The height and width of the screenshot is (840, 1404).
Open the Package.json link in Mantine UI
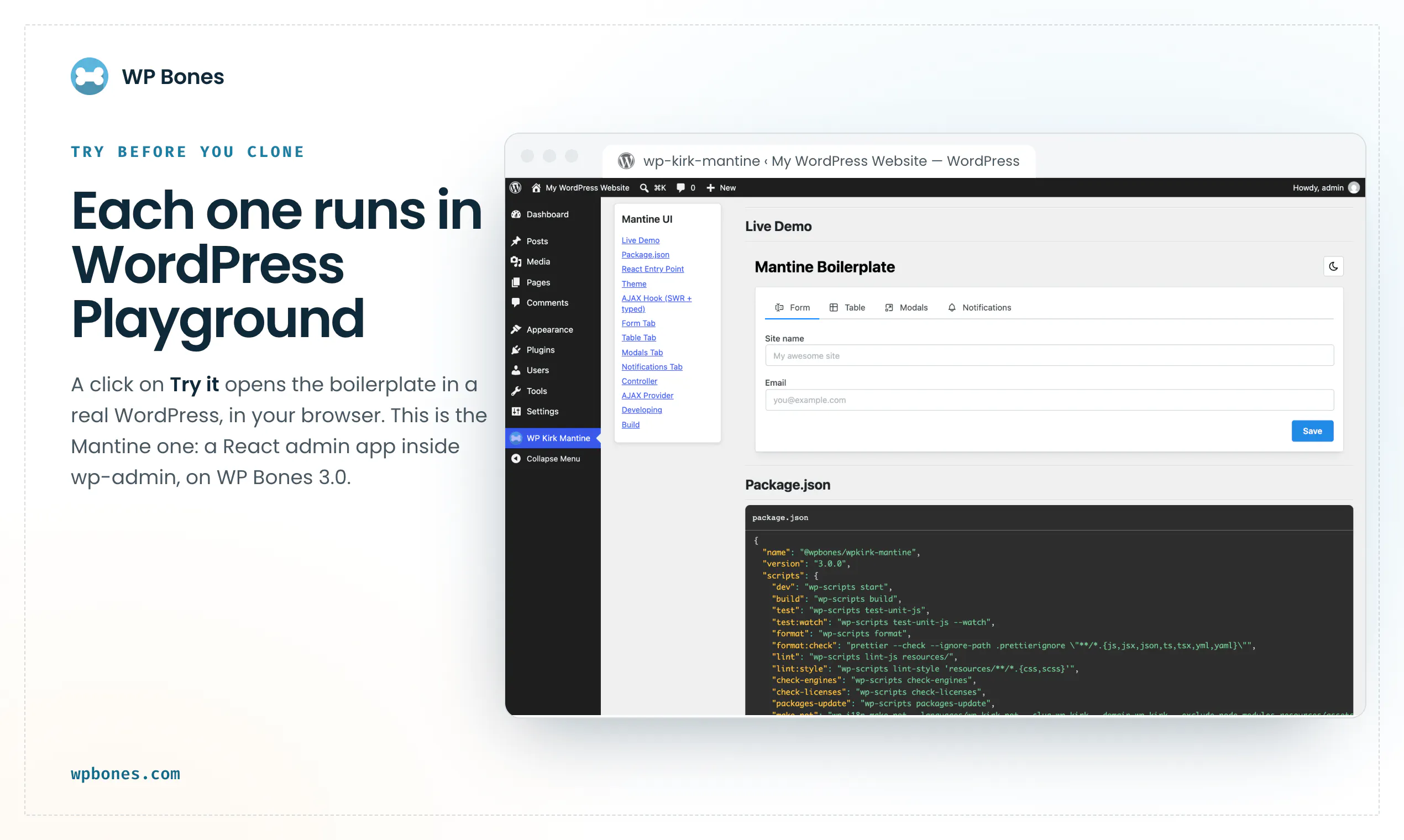tap(646, 255)
